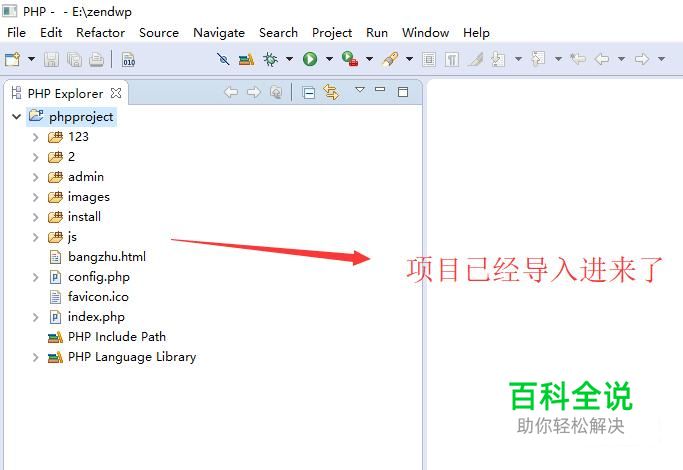Open the Source menu
683x470 pixels.
[x=159, y=33]
